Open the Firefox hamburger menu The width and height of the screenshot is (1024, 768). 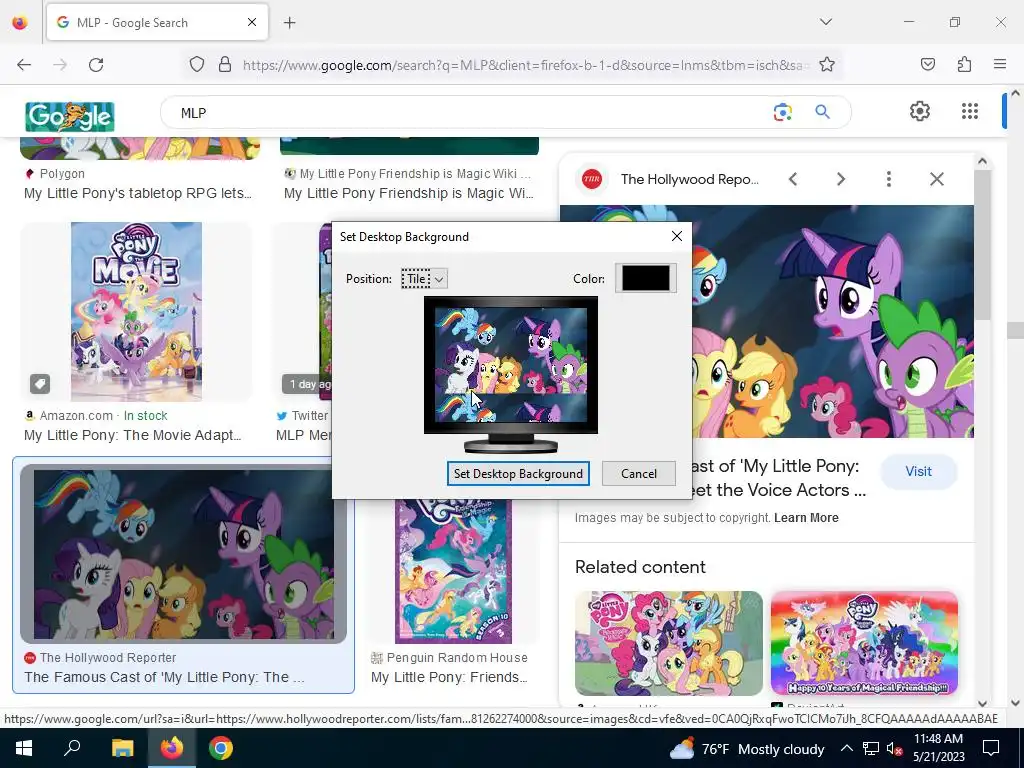(1000, 64)
